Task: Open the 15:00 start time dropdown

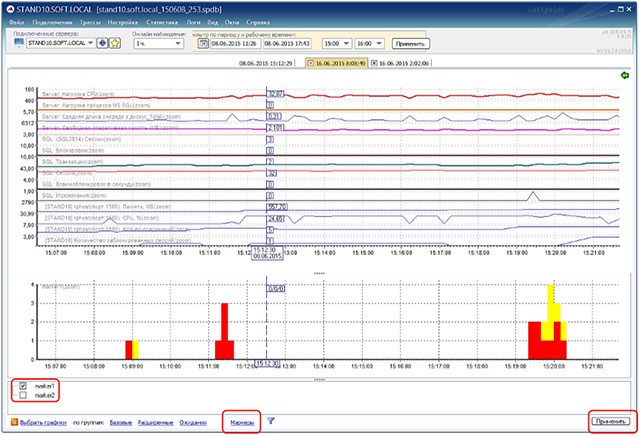Action: [x=344, y=44]
